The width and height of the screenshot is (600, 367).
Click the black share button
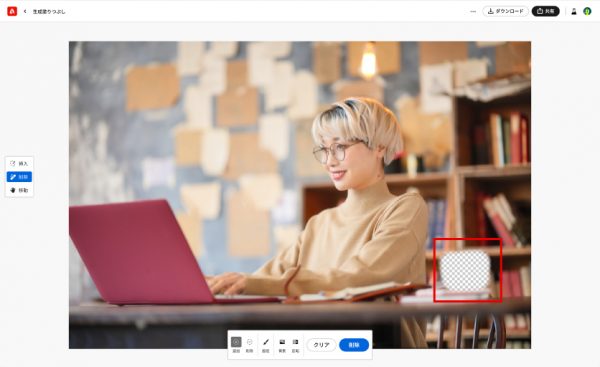point(545,11)
